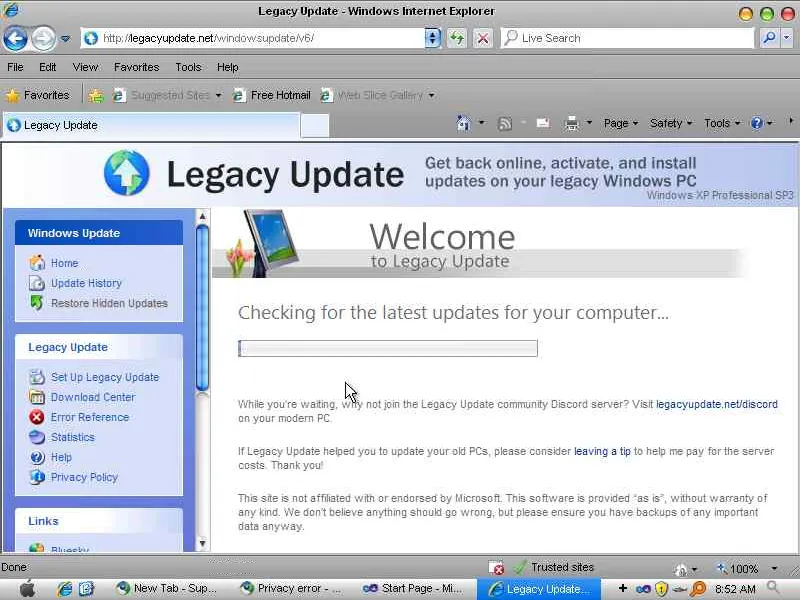
Task: Open a new tab with the blank tab button
Action: 315,126
